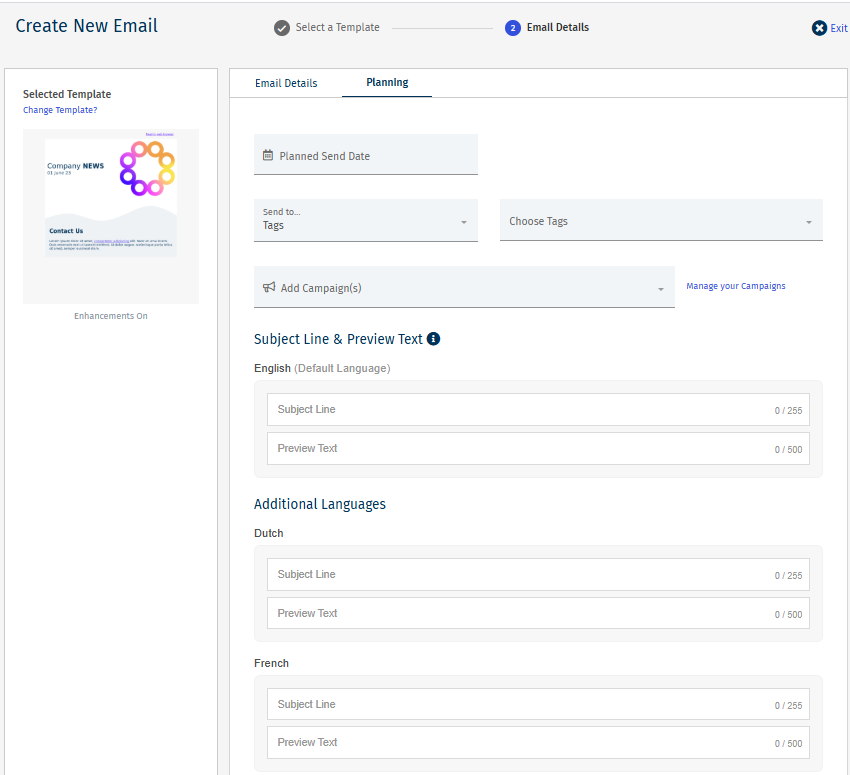
Task: Click the checkmark icon for Select a Template step
Action: point(282,28)
